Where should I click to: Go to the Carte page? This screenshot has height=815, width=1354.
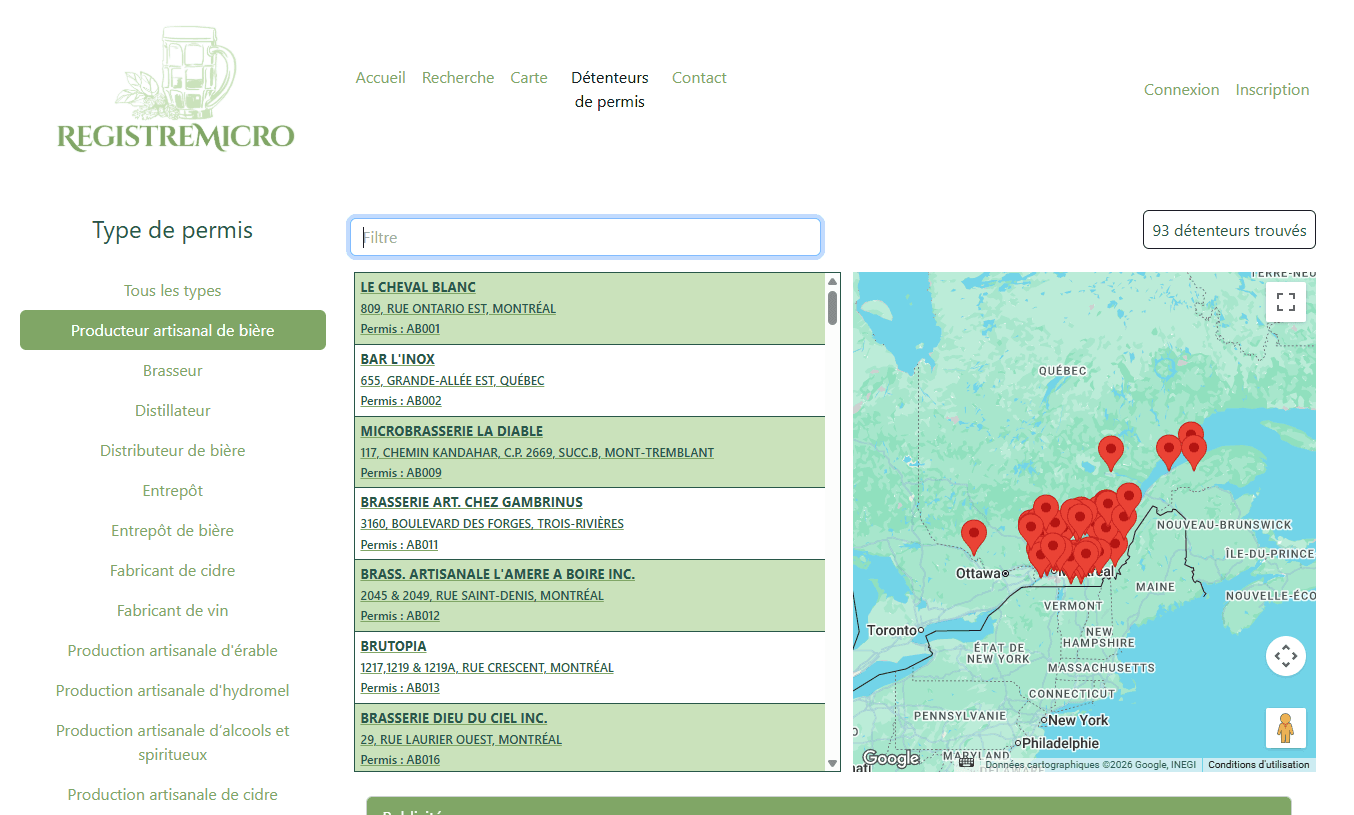[x=529, y=78]
